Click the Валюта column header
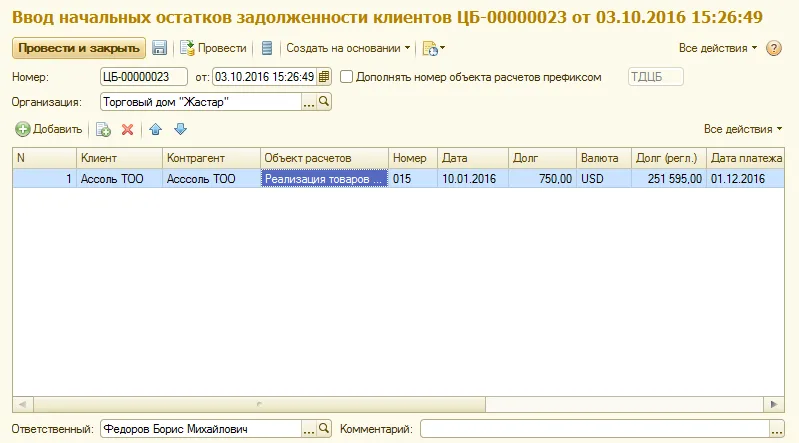Image resolution: width=799 pixels, height=443 pixels. [x=604, y=158]
